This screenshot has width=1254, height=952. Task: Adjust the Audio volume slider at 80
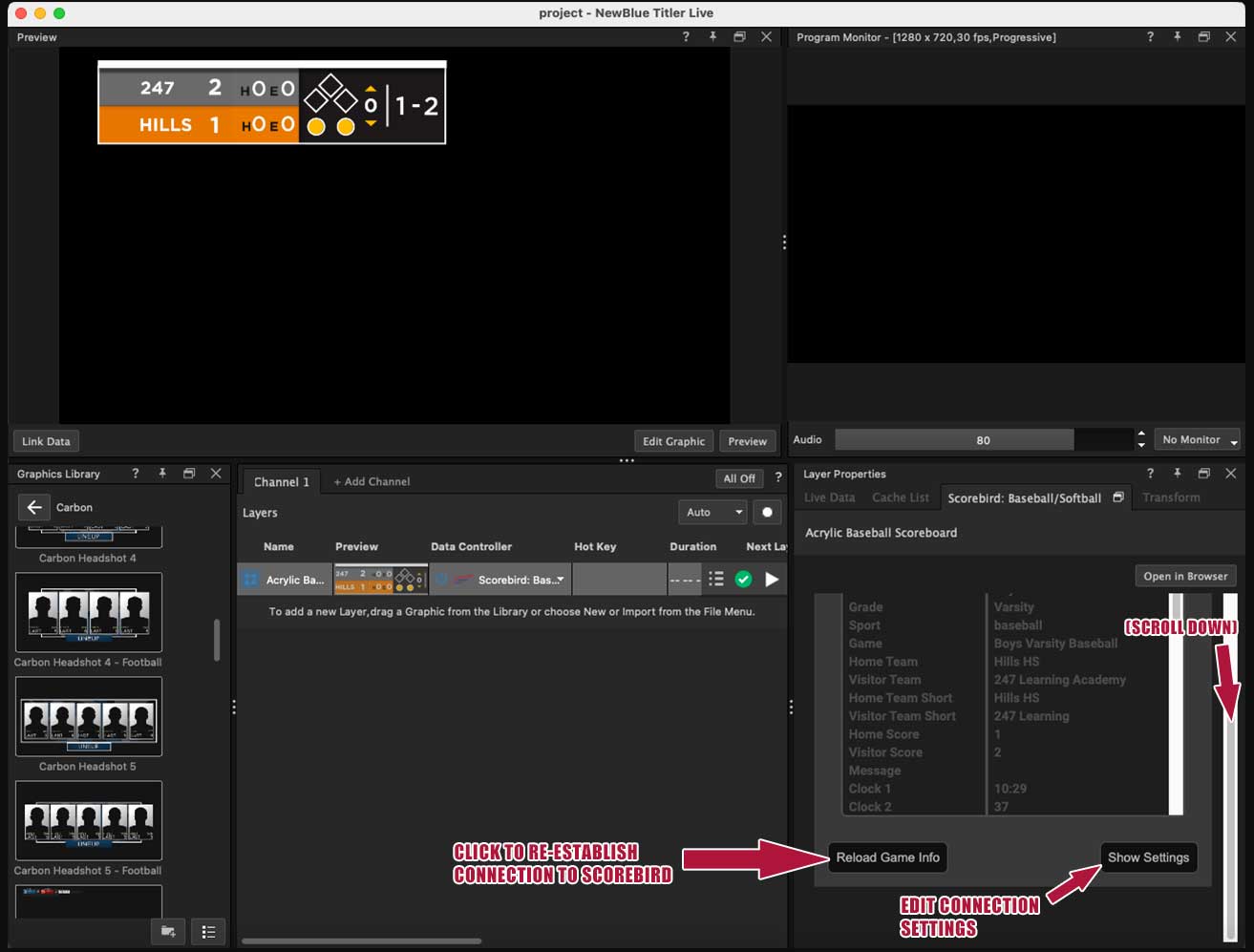[x=984, y=439]
